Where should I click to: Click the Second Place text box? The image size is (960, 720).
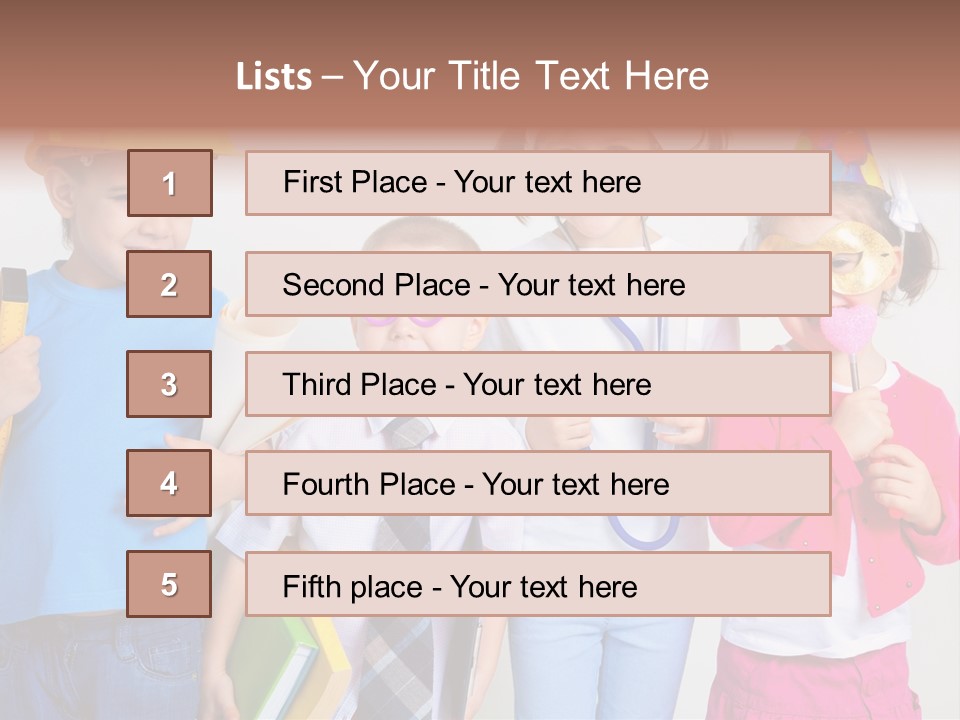pos(538,284)
